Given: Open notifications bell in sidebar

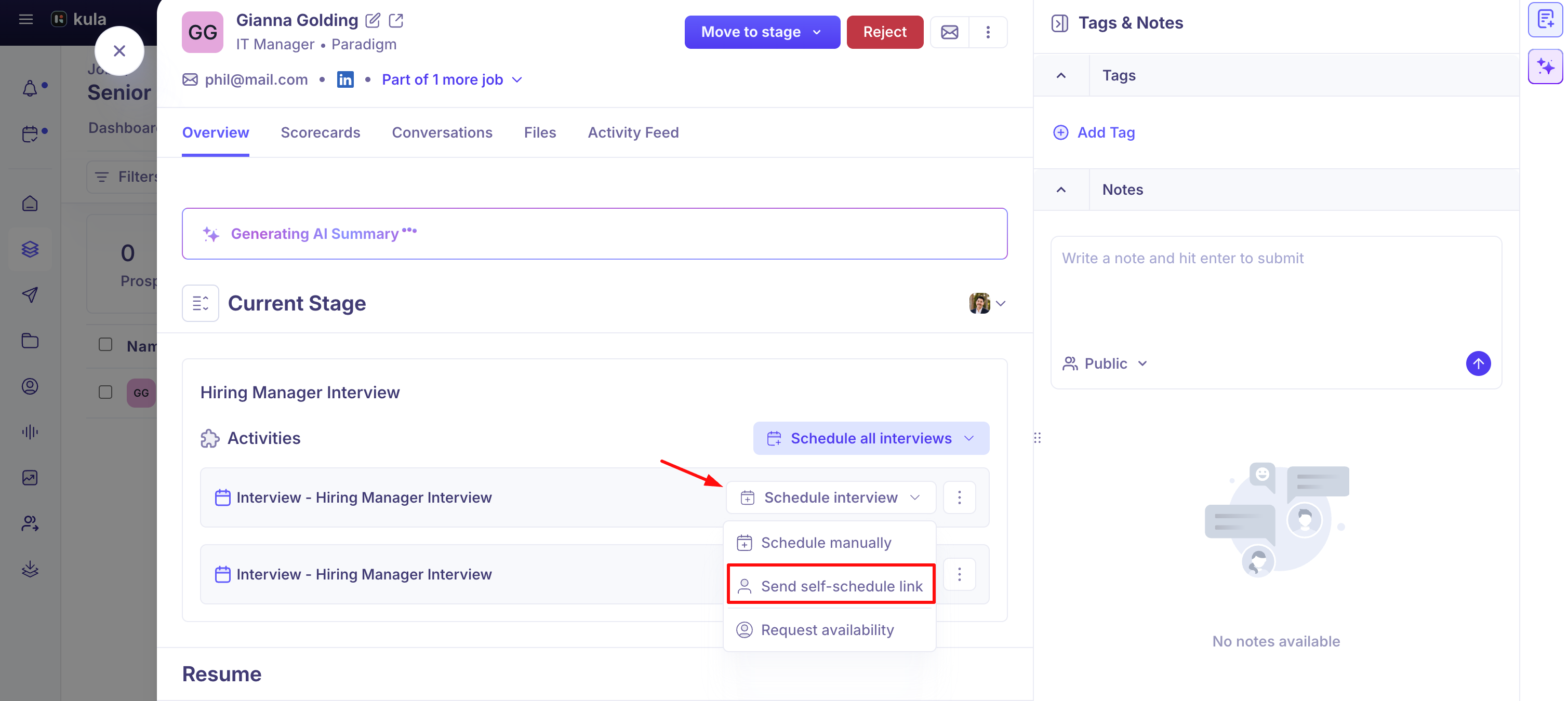Looking at the screenshot, I should coord(30,89).
